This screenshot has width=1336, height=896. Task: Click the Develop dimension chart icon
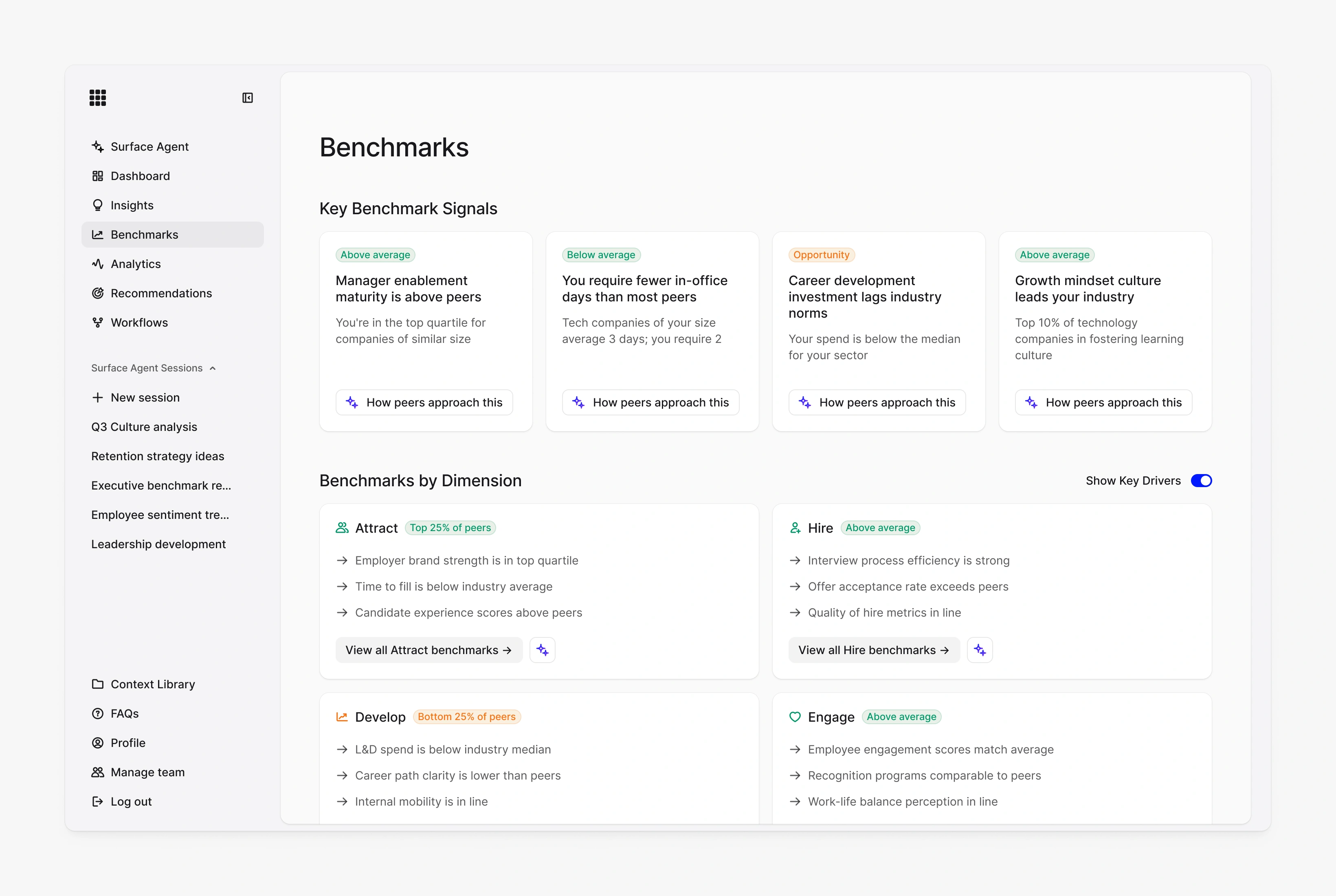pyautogui.click(x=342, y=717)
